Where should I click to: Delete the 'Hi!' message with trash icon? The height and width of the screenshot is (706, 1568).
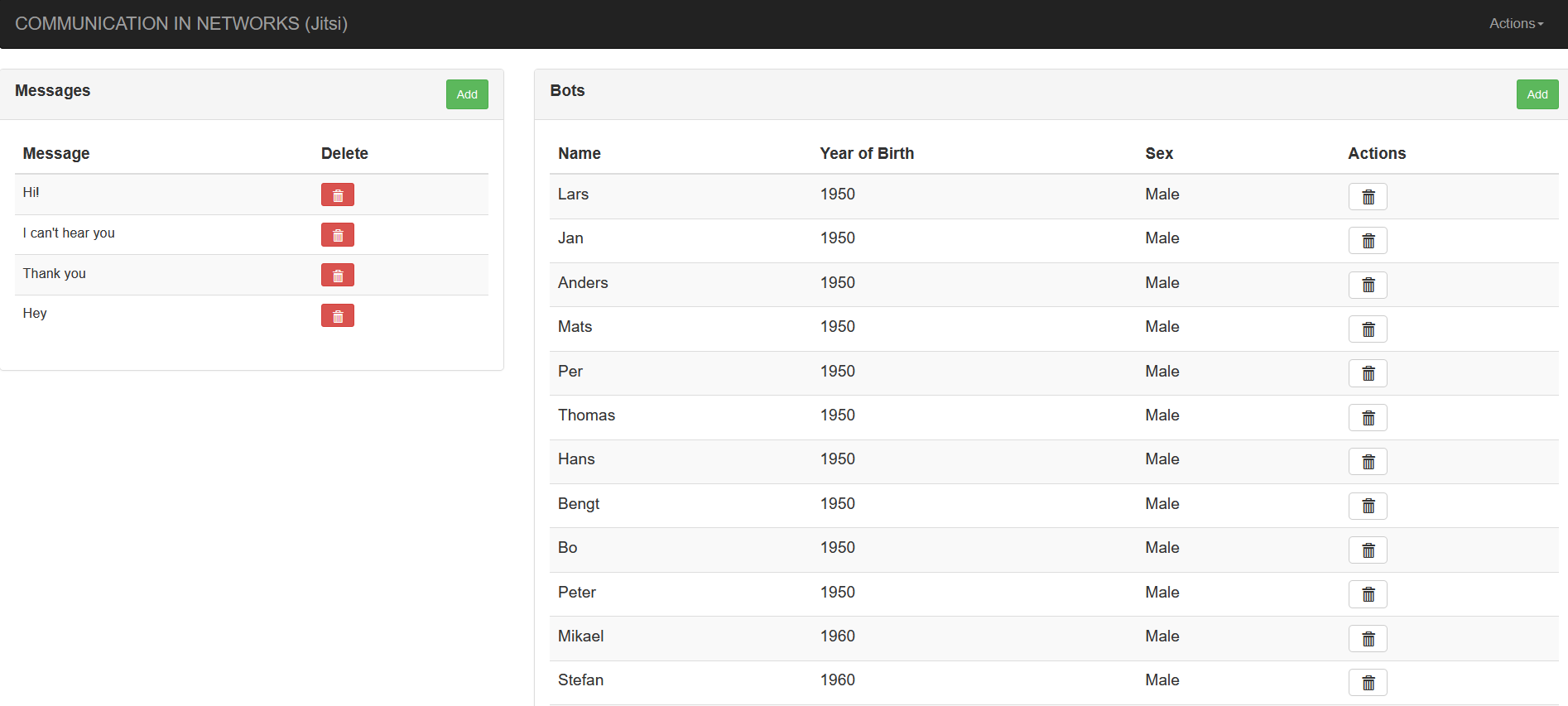(x=337, y=195)
